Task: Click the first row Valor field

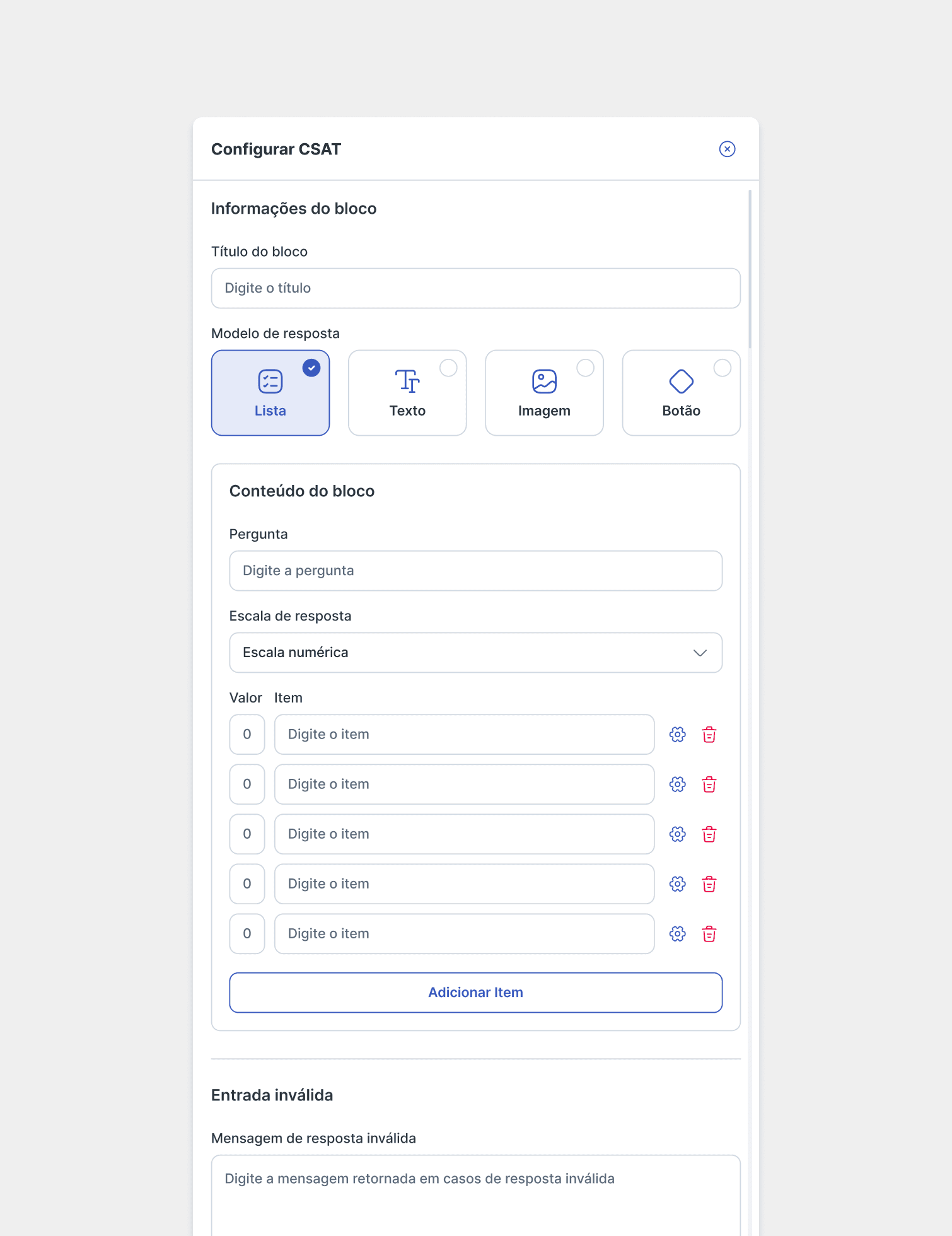Action: pyautogui.click(x=247, y=735)
